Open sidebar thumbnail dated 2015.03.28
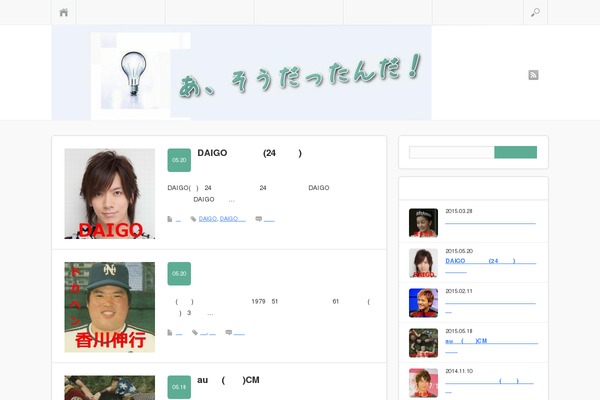600x400 pixels. click(x=423, y=223)
